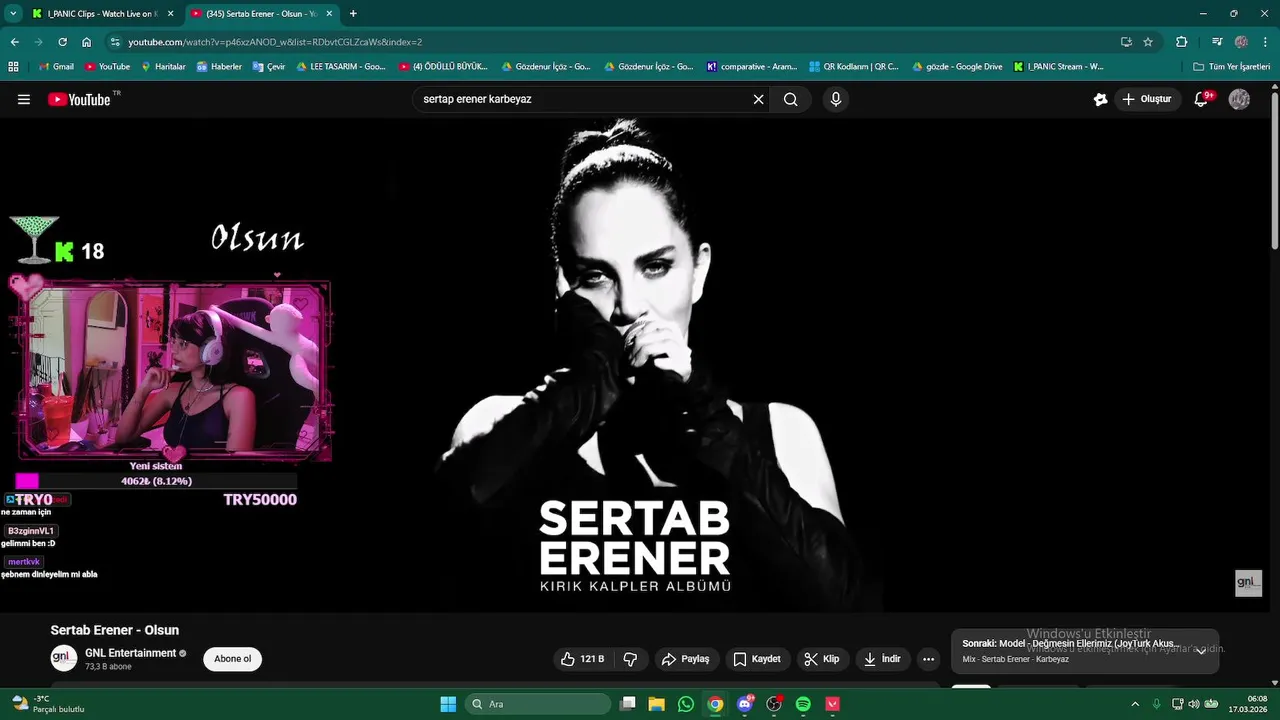Open taskbar weather widget
This screenshot has height=720, width=1280.
coord(48,704)
